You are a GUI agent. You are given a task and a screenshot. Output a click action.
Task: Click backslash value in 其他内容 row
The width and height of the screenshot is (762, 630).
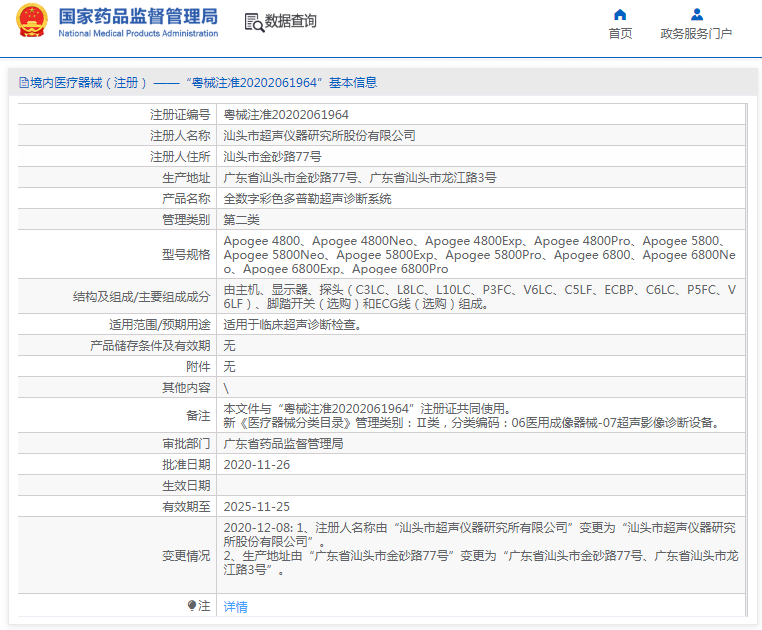[x=226, y=388]
